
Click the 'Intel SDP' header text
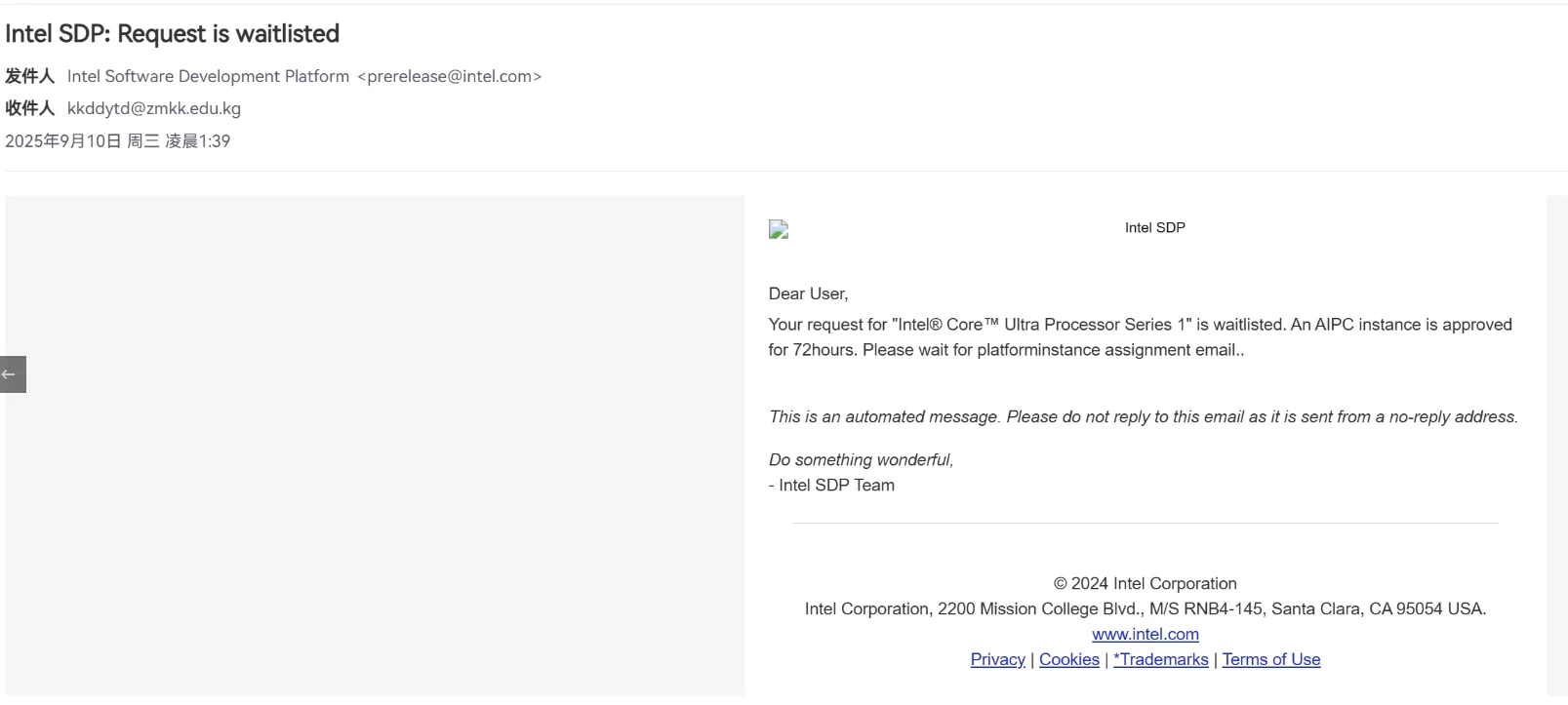click(1154, 227)
